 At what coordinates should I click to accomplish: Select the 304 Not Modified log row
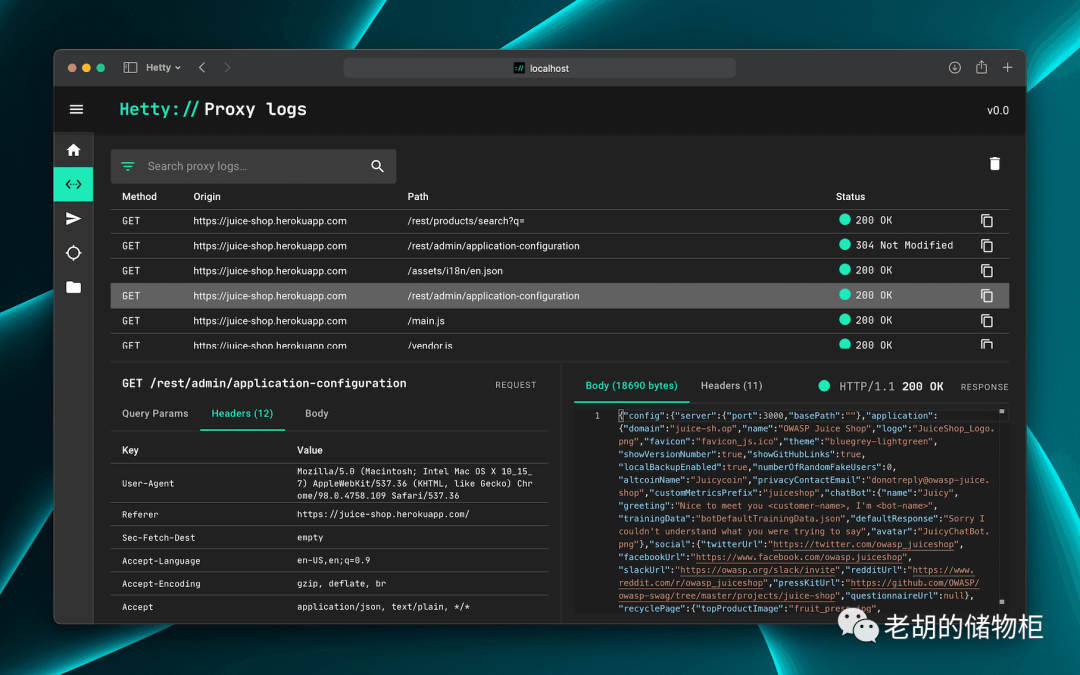(560, 245)
